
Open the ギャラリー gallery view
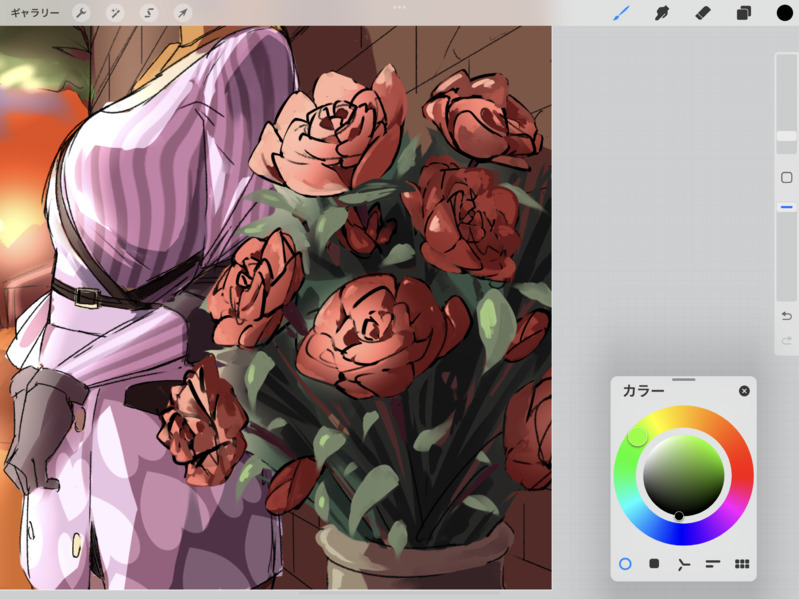35,13
